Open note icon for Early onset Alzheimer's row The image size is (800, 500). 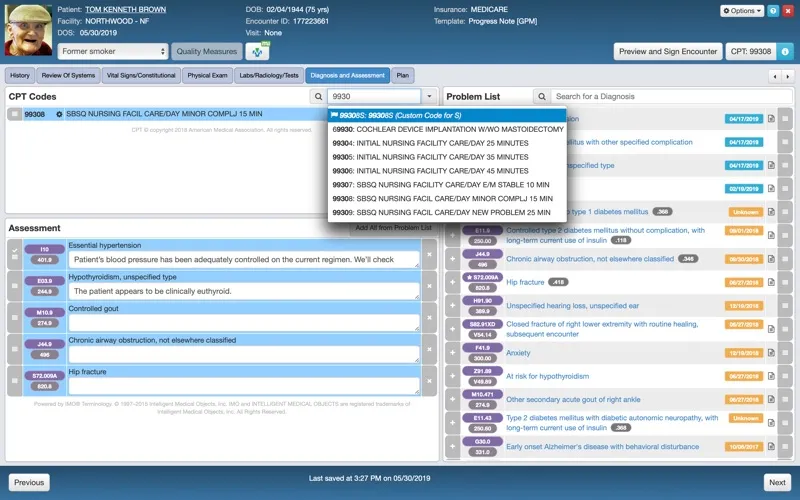point(771,446)
